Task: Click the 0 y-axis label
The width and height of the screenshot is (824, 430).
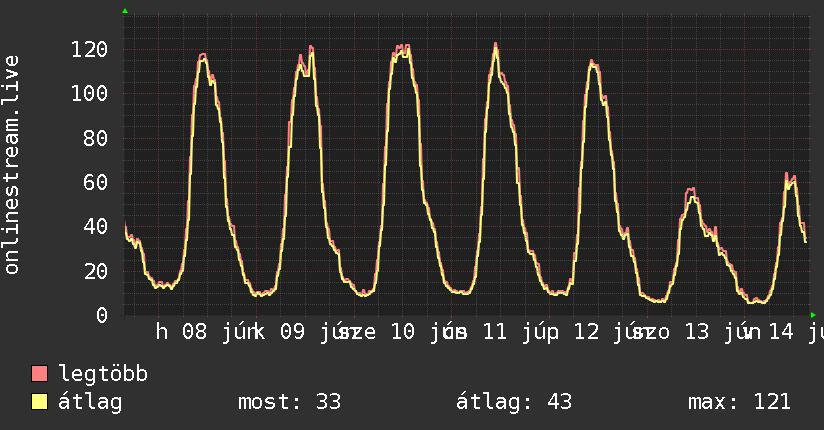Action: click(102, 316)
